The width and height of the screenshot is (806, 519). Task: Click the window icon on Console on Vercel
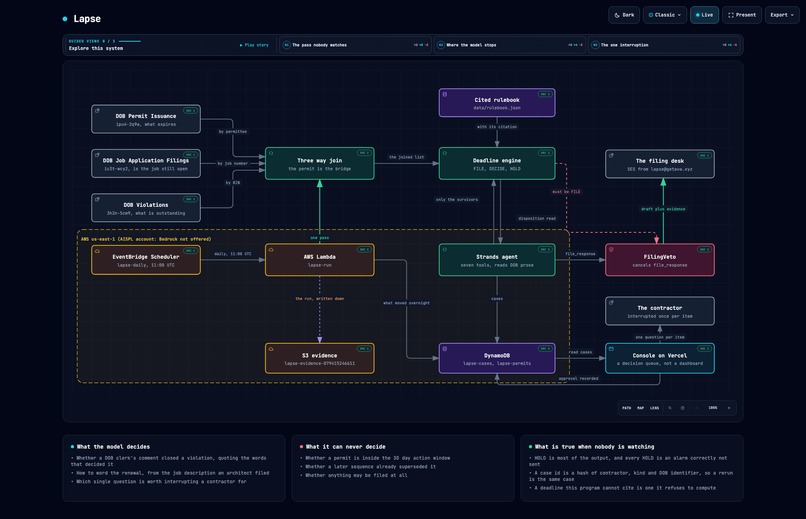point(611,349)
